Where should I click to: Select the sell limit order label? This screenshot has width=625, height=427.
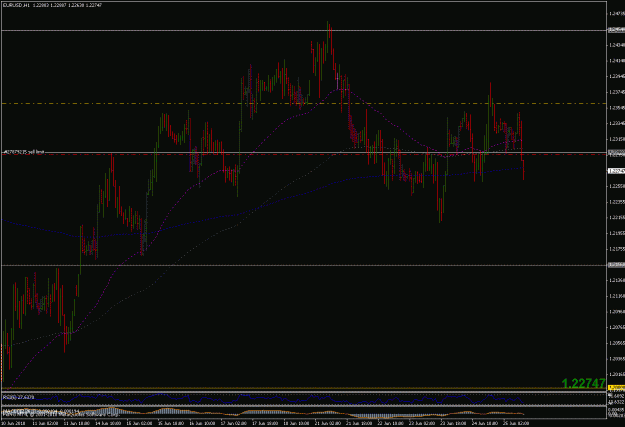(x=24, y=152)
